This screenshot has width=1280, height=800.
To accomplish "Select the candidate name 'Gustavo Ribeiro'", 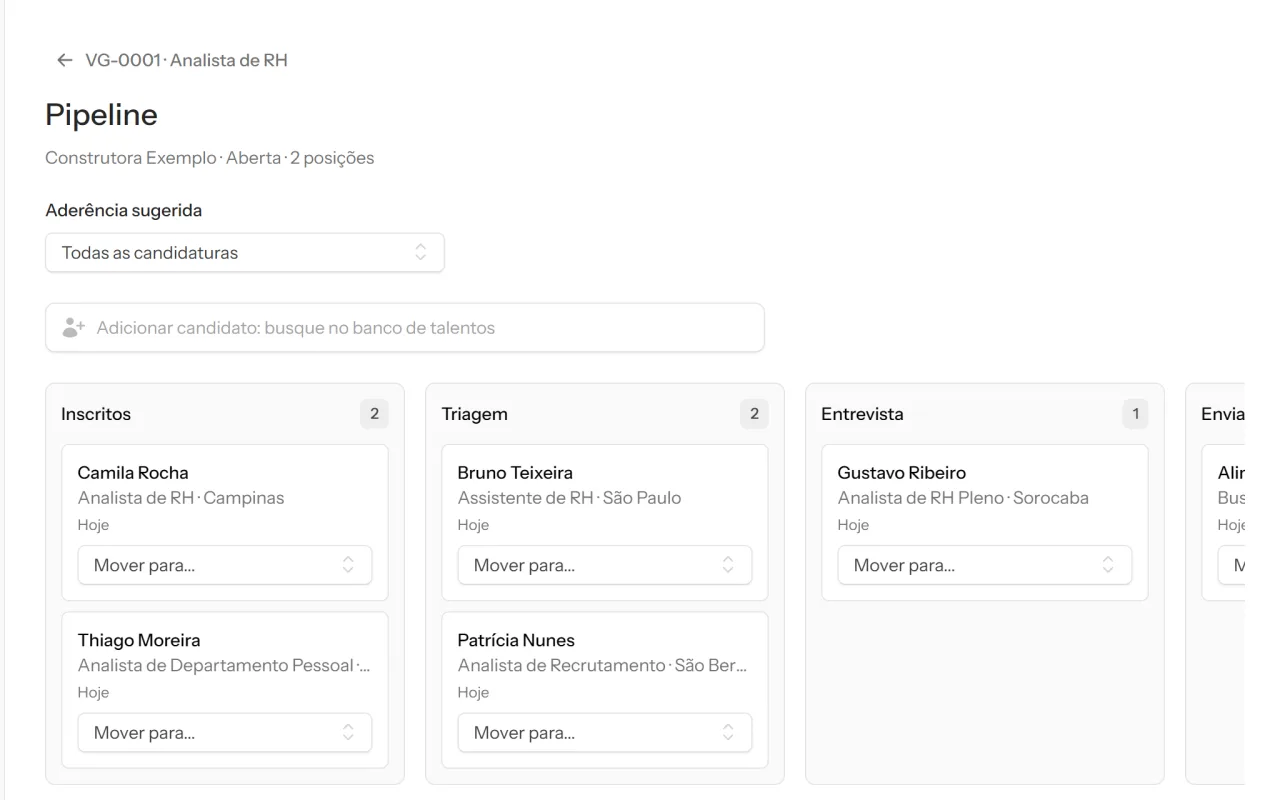I will tap(902, 473).
